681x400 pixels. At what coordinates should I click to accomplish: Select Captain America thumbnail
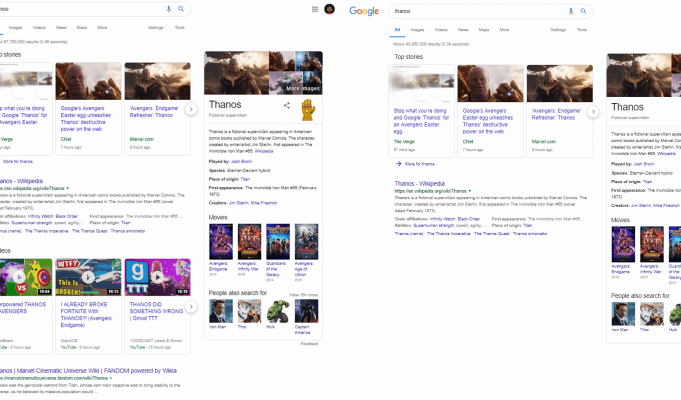tap(307, 311)
